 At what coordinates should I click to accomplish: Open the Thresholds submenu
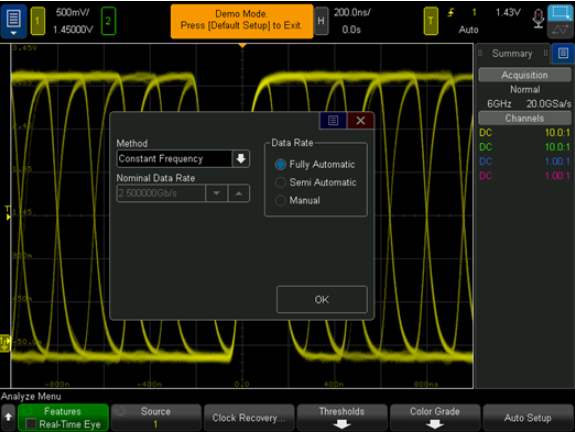(x=342, y=417)
